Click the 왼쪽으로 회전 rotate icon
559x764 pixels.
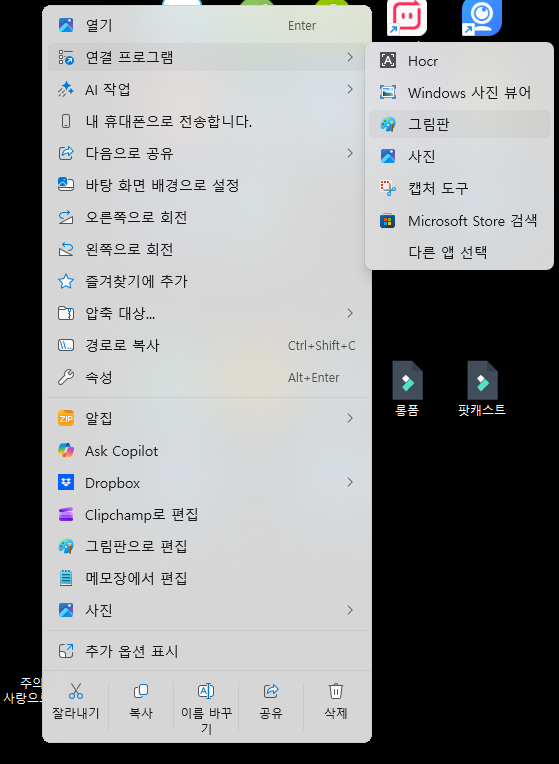point(66,249)
